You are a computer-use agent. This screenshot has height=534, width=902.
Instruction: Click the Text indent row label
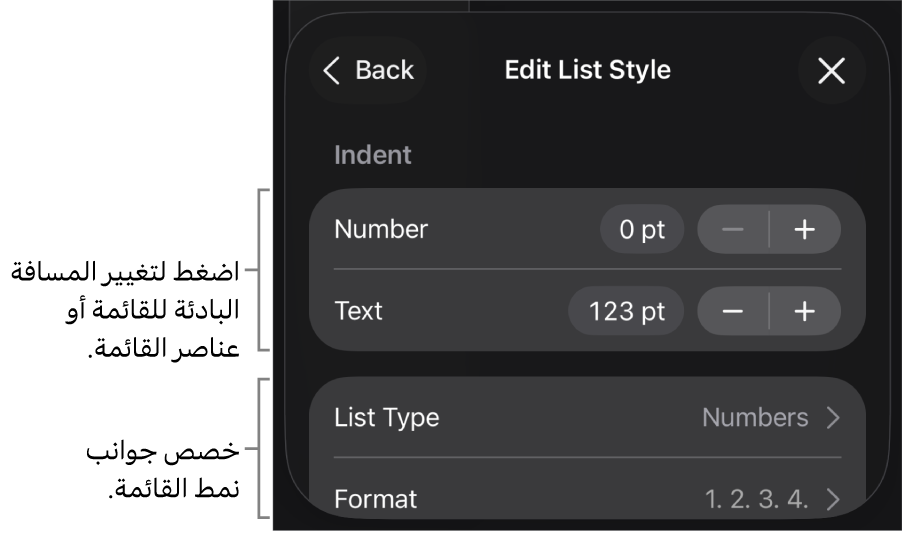coord(358,311)
